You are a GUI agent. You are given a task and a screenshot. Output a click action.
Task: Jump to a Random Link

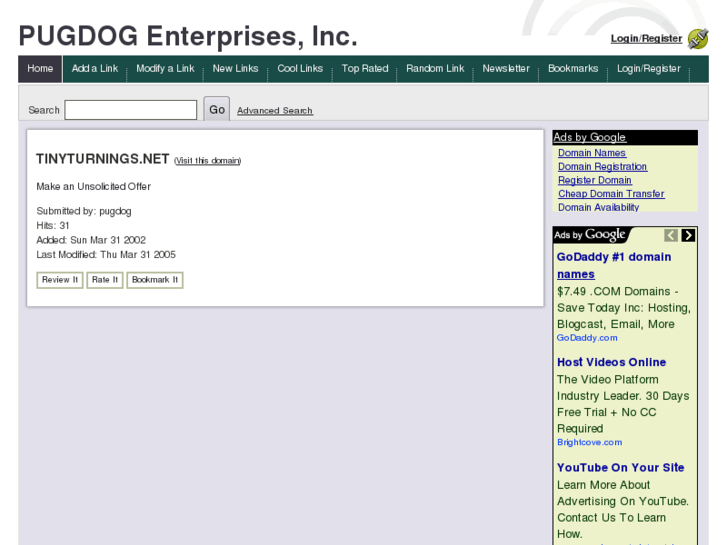click(x=435, y=69)
